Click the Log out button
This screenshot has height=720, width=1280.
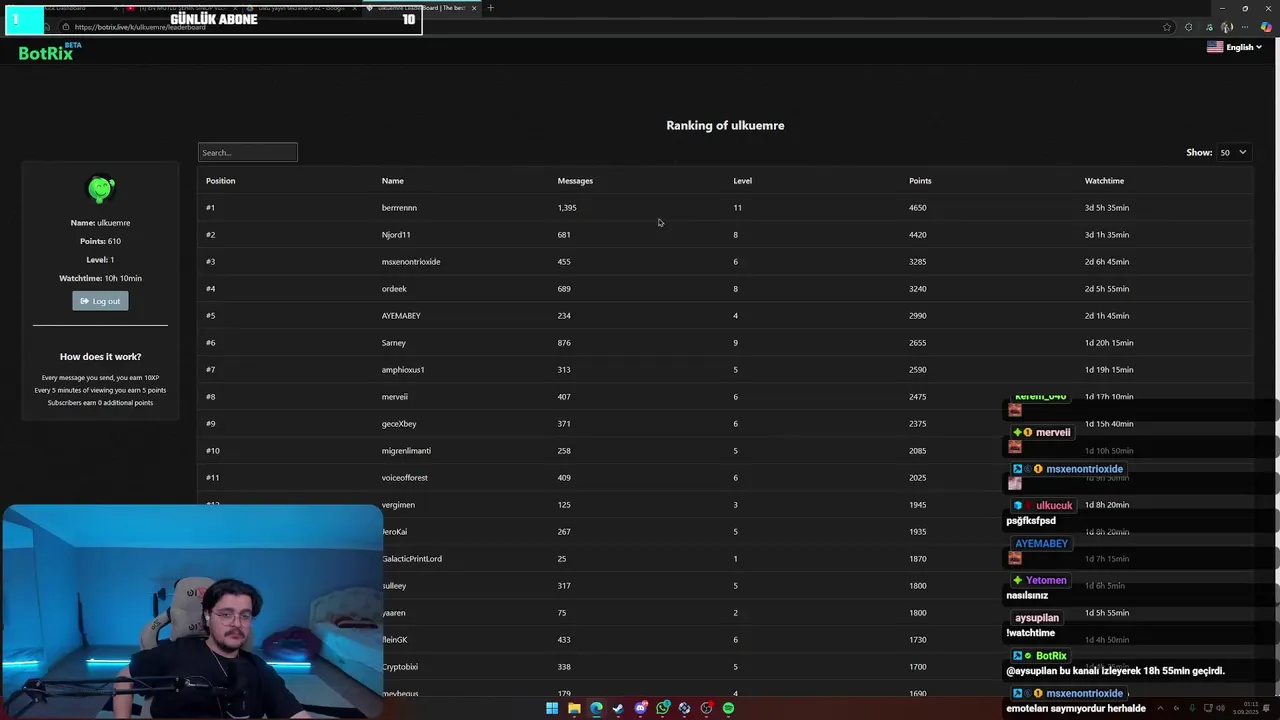click(x=100, y=301)
